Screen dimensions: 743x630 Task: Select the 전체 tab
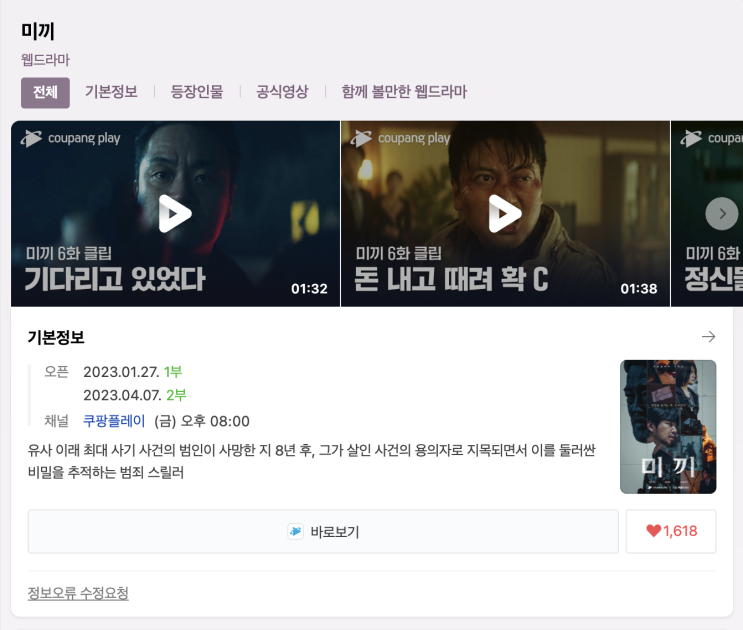(x=45, y=93)
